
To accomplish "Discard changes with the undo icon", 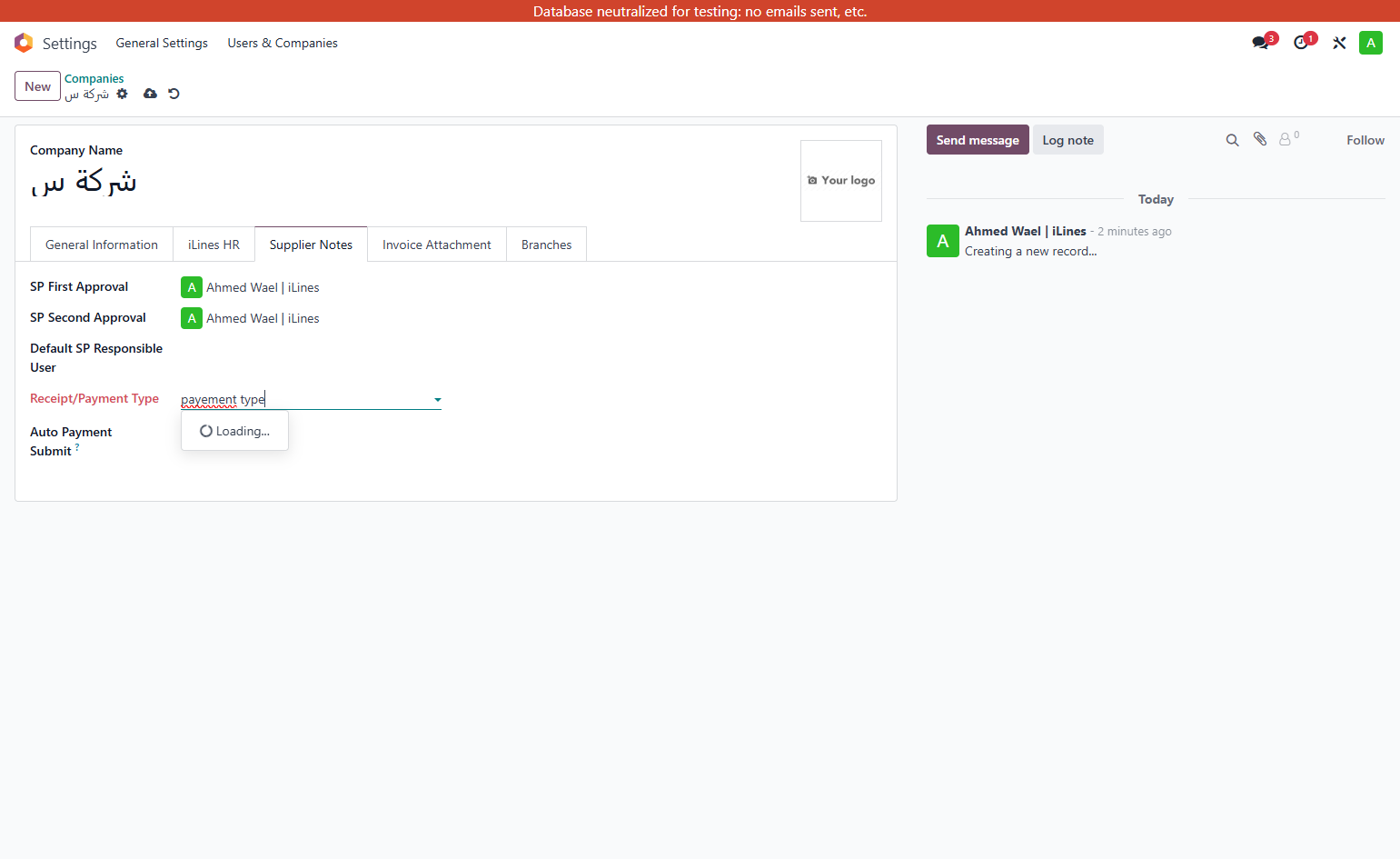I will click(174, 94).
